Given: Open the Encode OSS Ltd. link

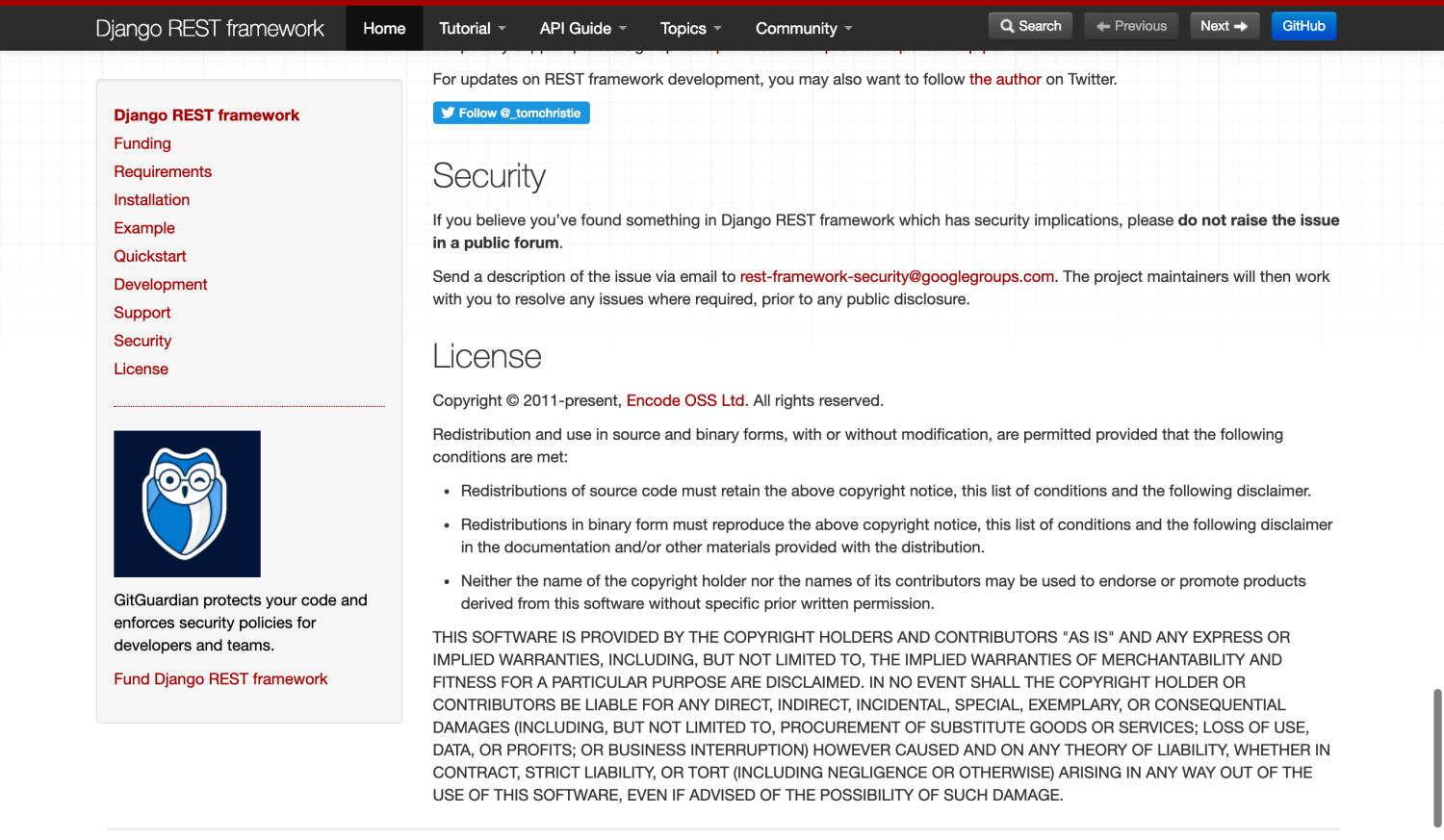Looking at the screenshot, I should coord(685,400).
